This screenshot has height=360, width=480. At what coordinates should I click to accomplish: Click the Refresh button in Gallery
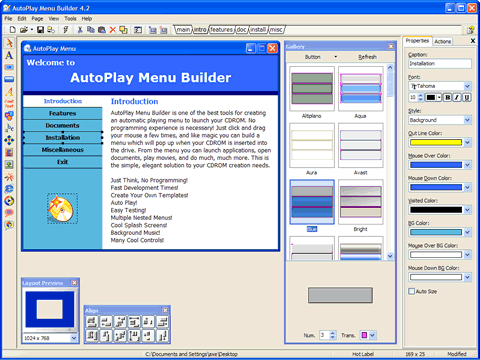367,57
